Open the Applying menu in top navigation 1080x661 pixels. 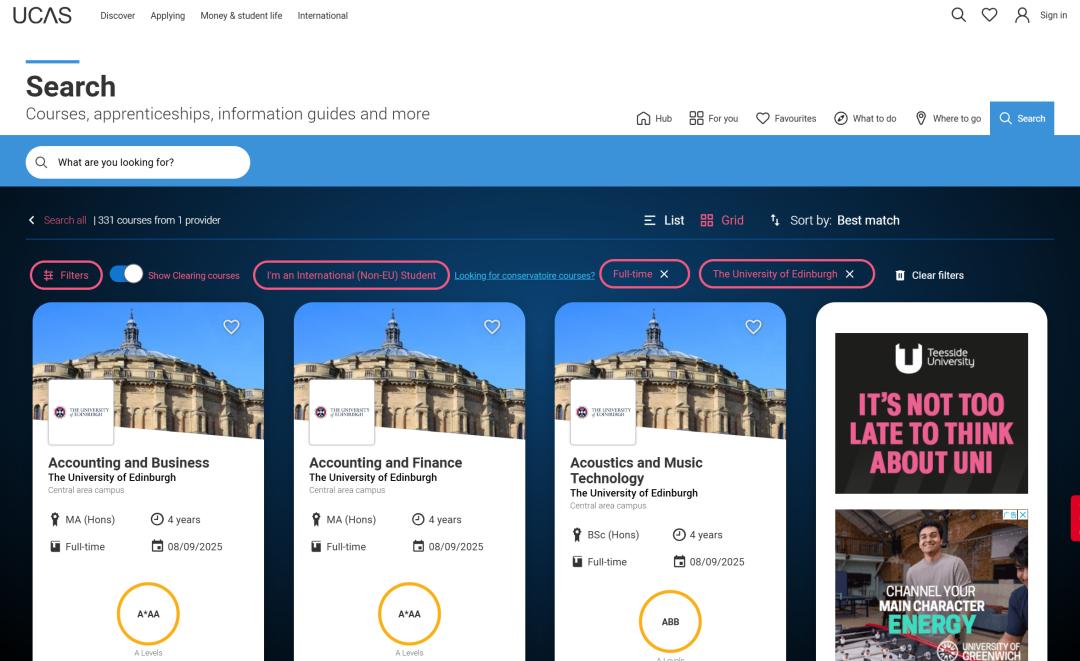[x=167, y=16]
